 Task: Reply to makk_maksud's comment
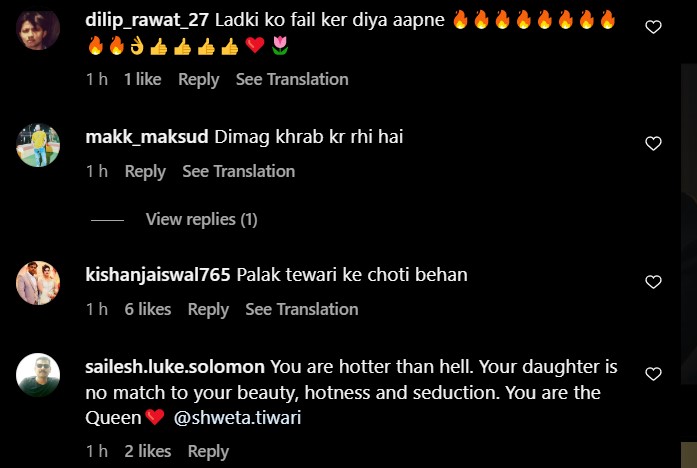pyautogui.click(x=145, y=172)
